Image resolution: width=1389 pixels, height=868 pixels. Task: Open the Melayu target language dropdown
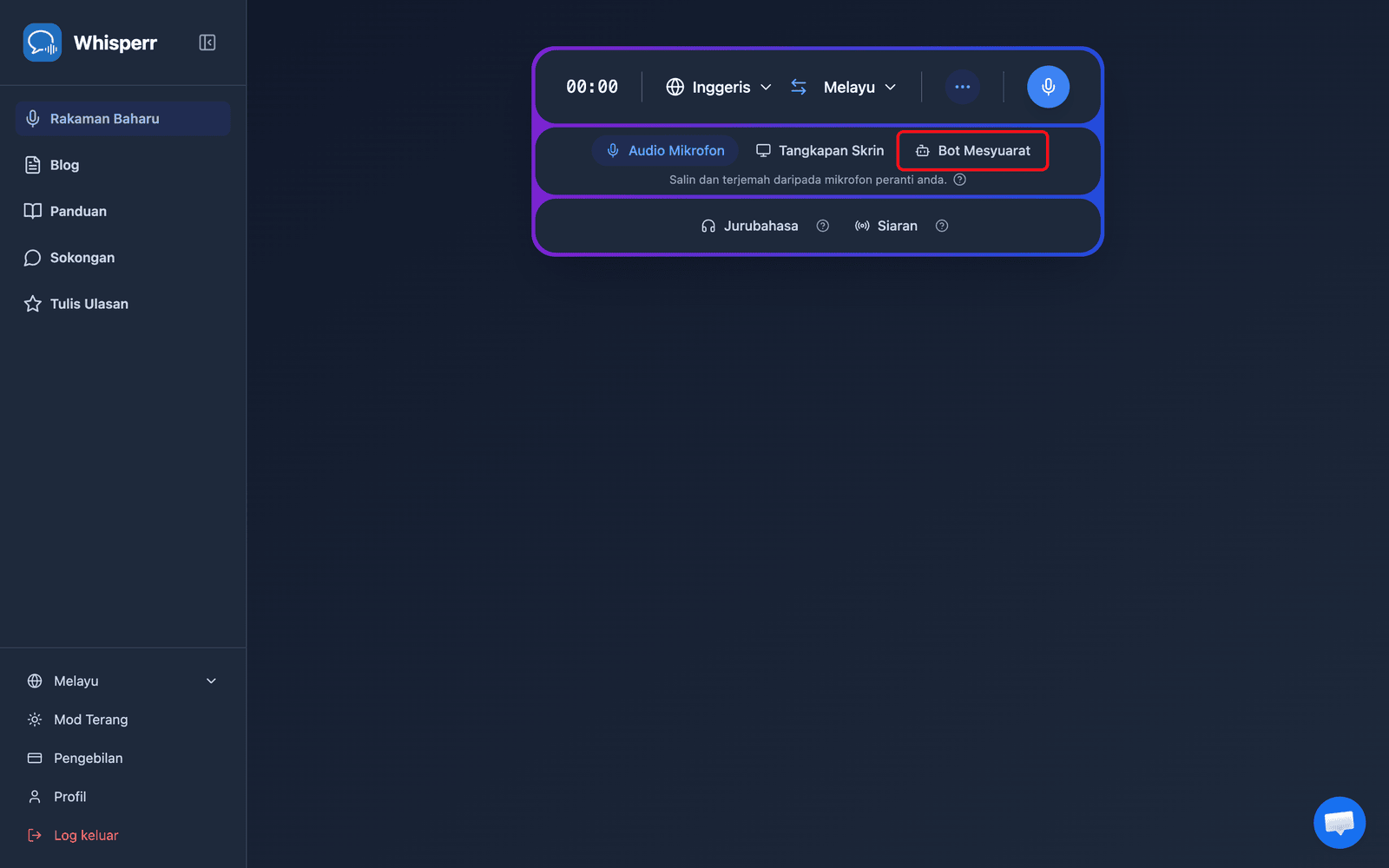[x=859, y=87]
